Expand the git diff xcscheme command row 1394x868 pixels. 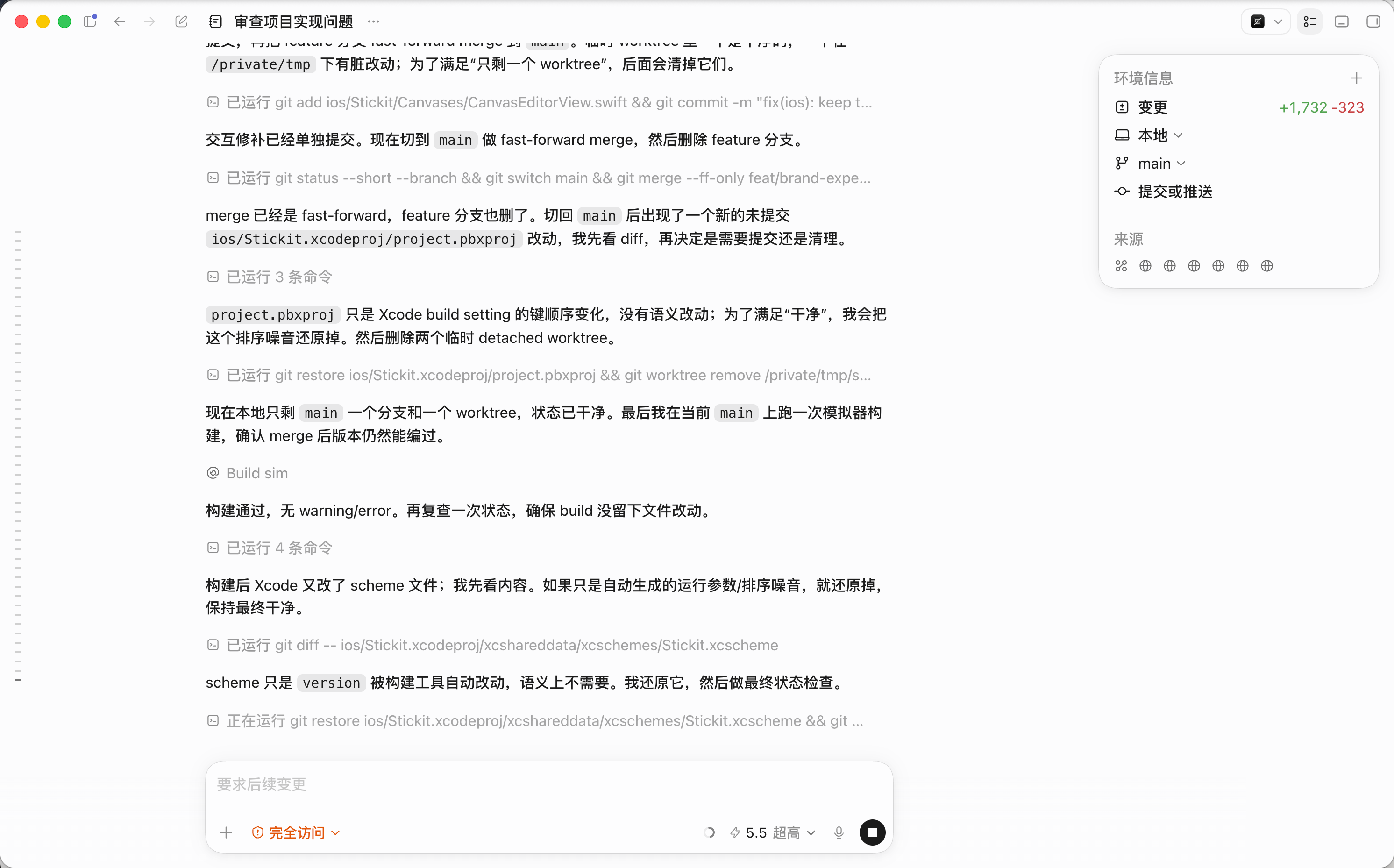tap(492, 645)
